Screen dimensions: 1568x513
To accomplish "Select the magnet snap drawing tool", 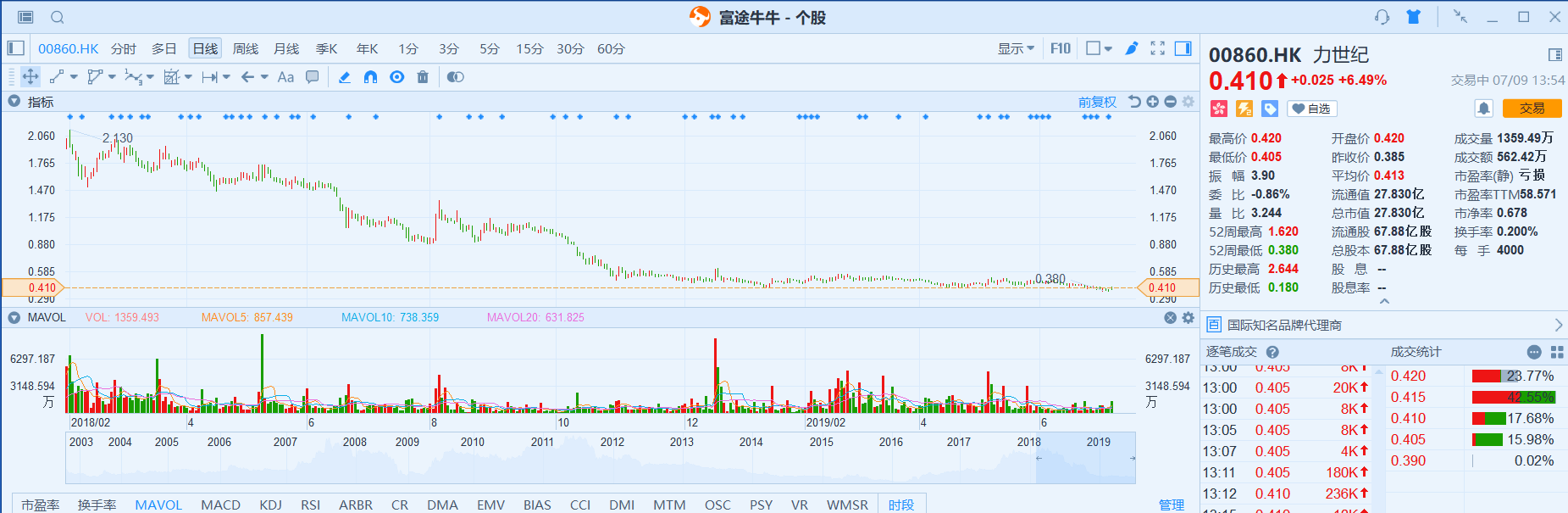I will click(x=370, y=77).
